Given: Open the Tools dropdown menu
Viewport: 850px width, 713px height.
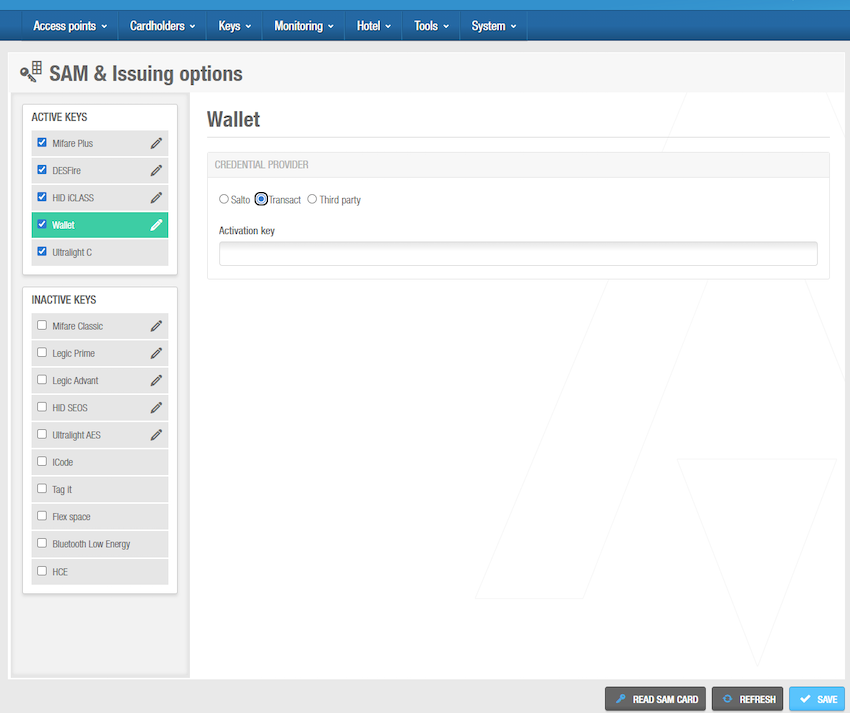Looking at the screenshot, I should tap(431, 25).
